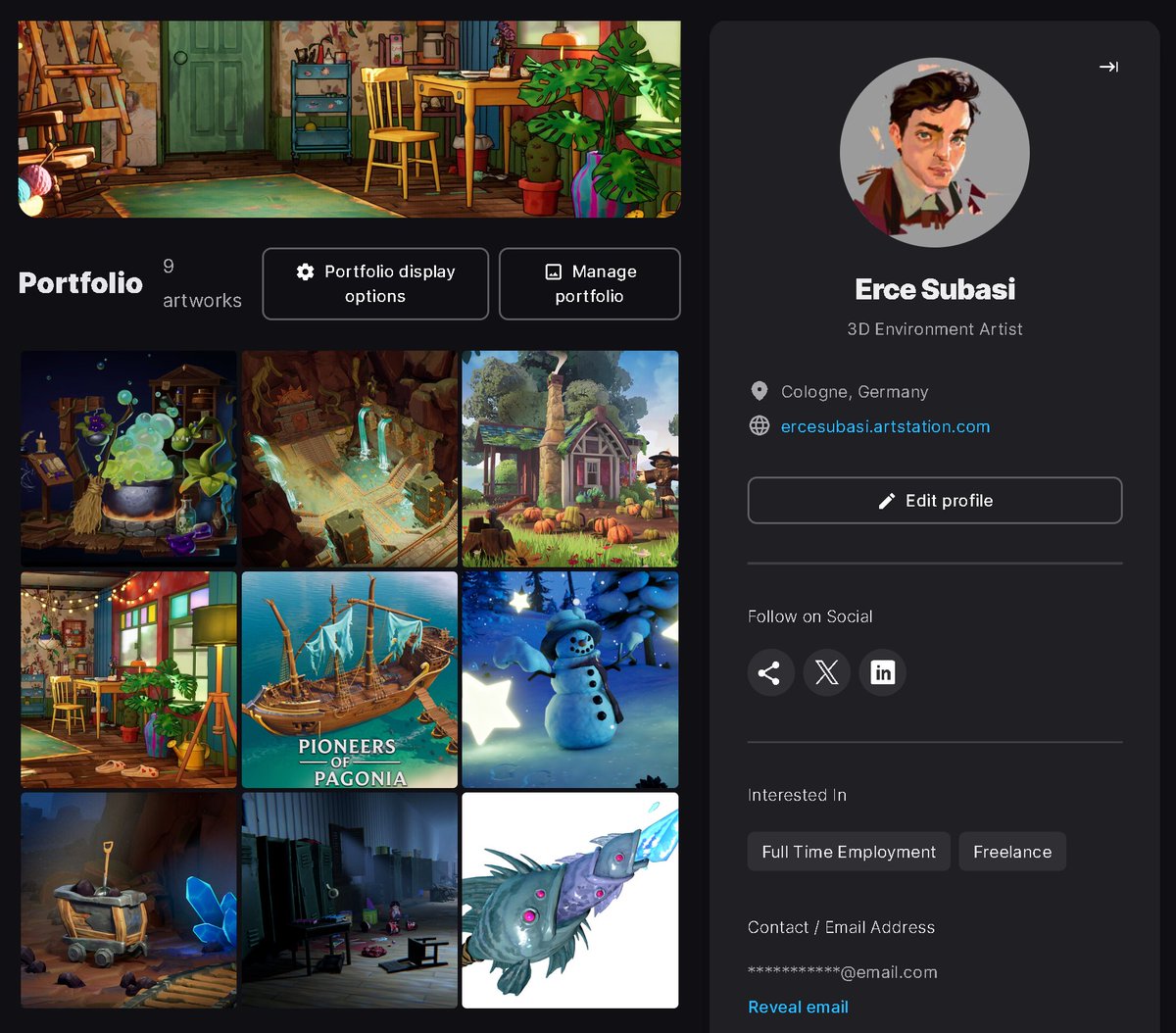Click the Contact / Email Address label

coord(841,927)
